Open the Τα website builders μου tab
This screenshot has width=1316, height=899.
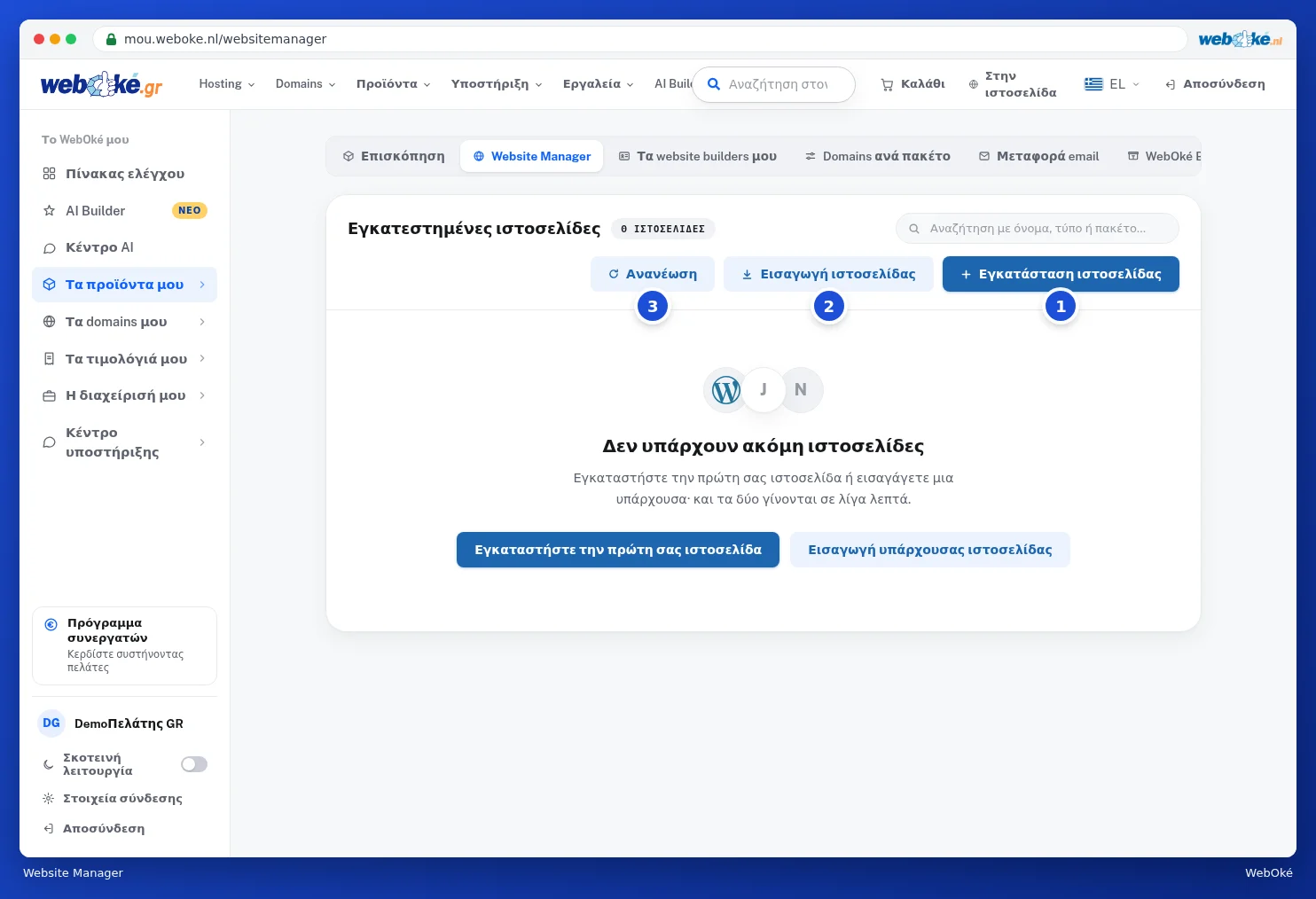698,156
